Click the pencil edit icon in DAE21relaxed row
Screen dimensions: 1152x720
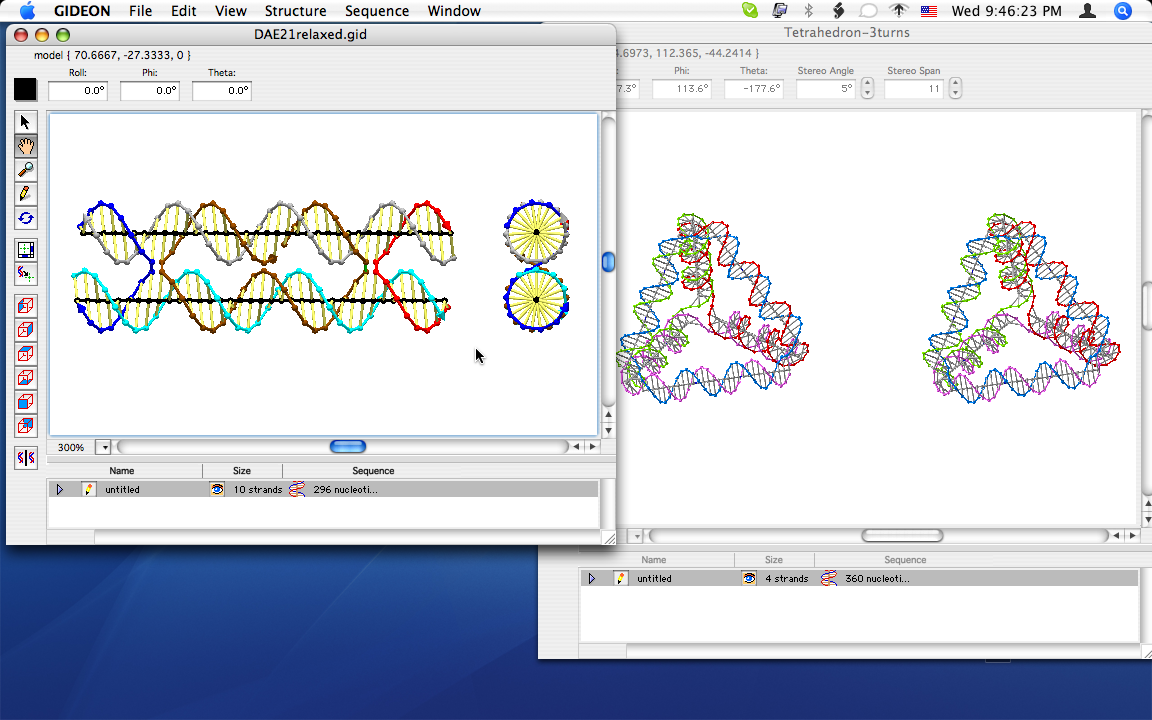[89, 490]
